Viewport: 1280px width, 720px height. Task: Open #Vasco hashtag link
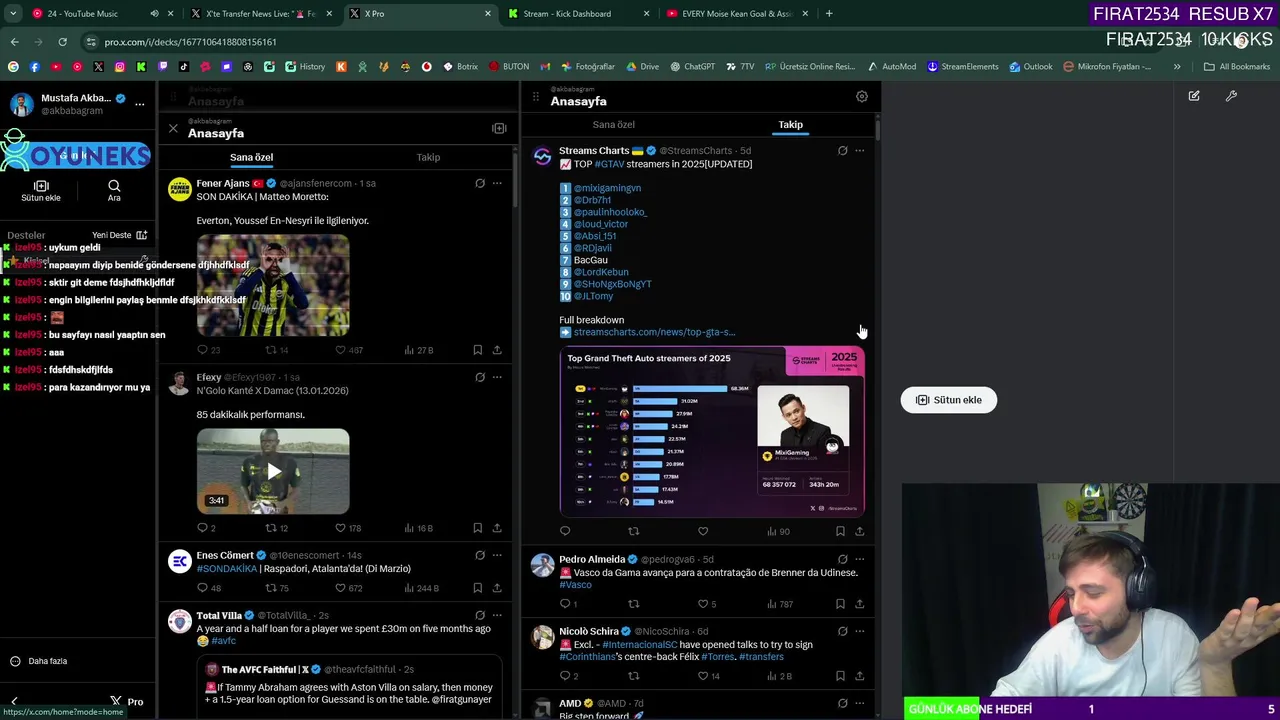click(575, 585)
